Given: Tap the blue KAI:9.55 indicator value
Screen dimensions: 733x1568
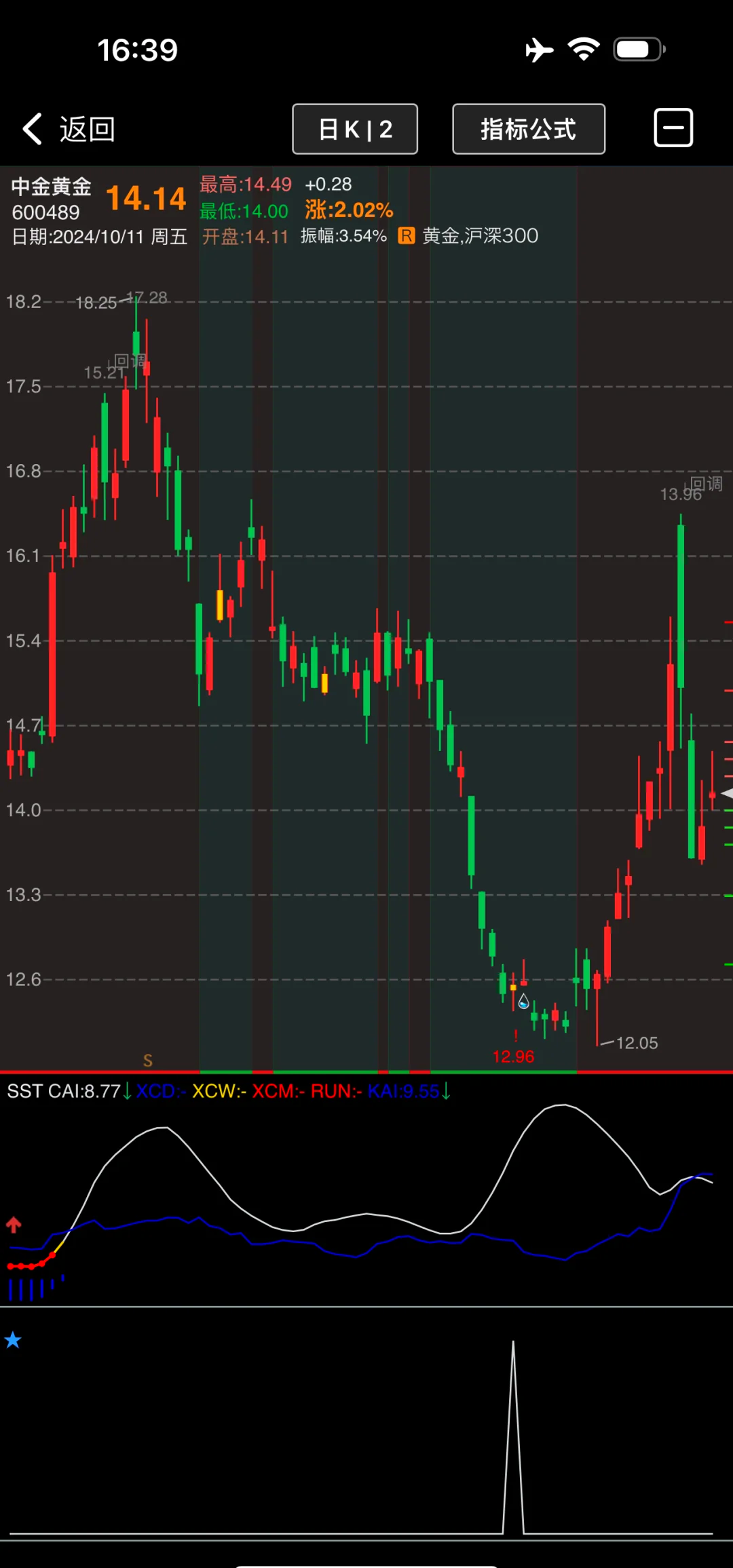Looking at the screenshot, I should click(x=404, y=1091).
